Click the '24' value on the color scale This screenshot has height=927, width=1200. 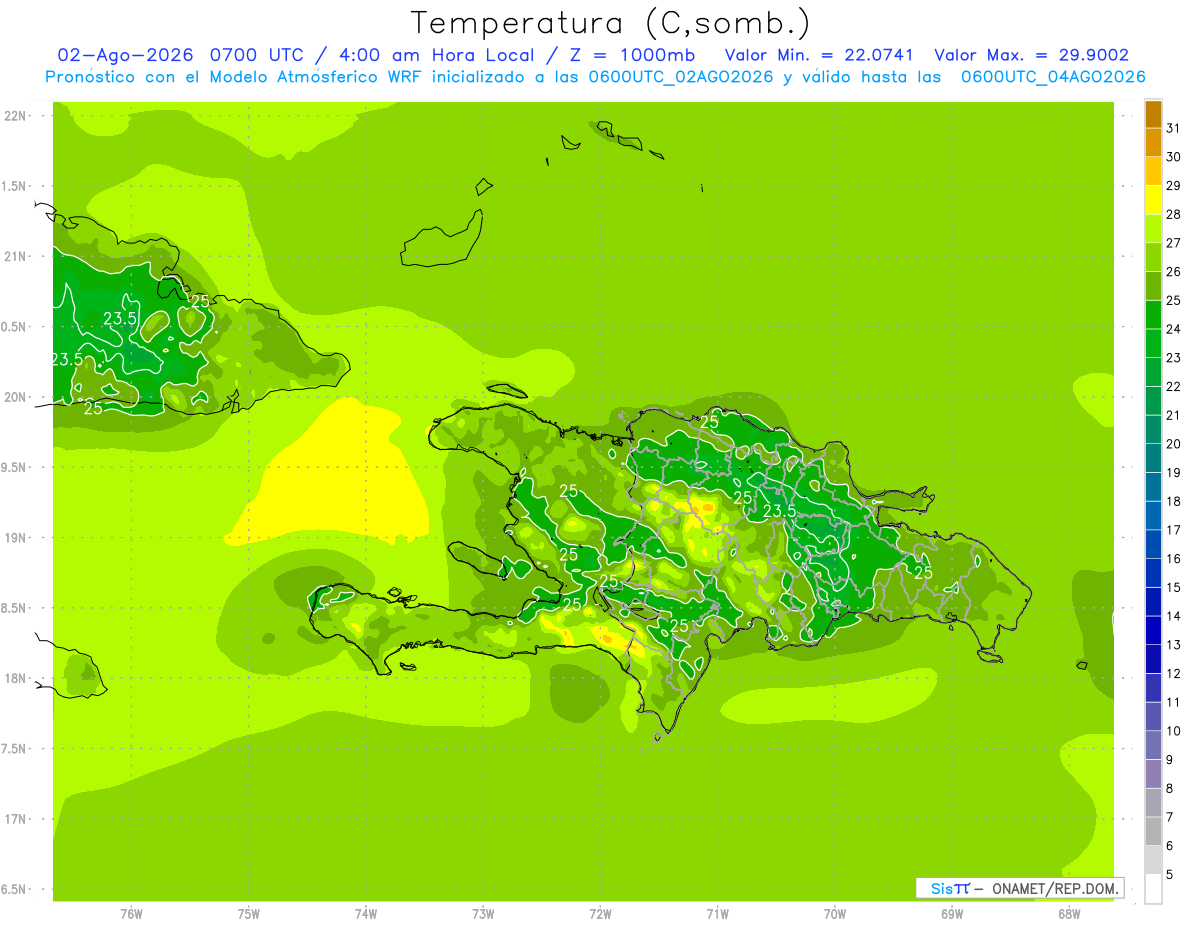click(1173, 329)
